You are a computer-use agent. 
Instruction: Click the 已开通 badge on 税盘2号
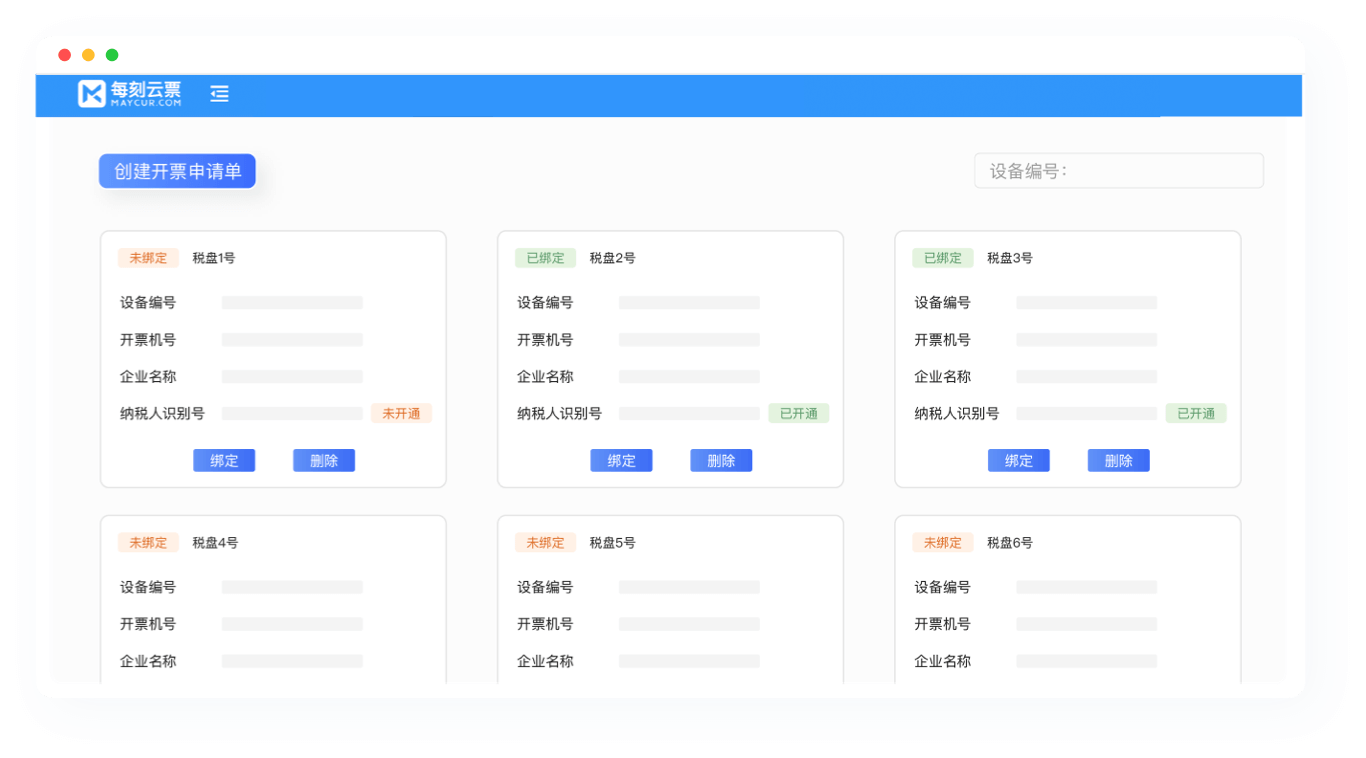coord(798,413)
